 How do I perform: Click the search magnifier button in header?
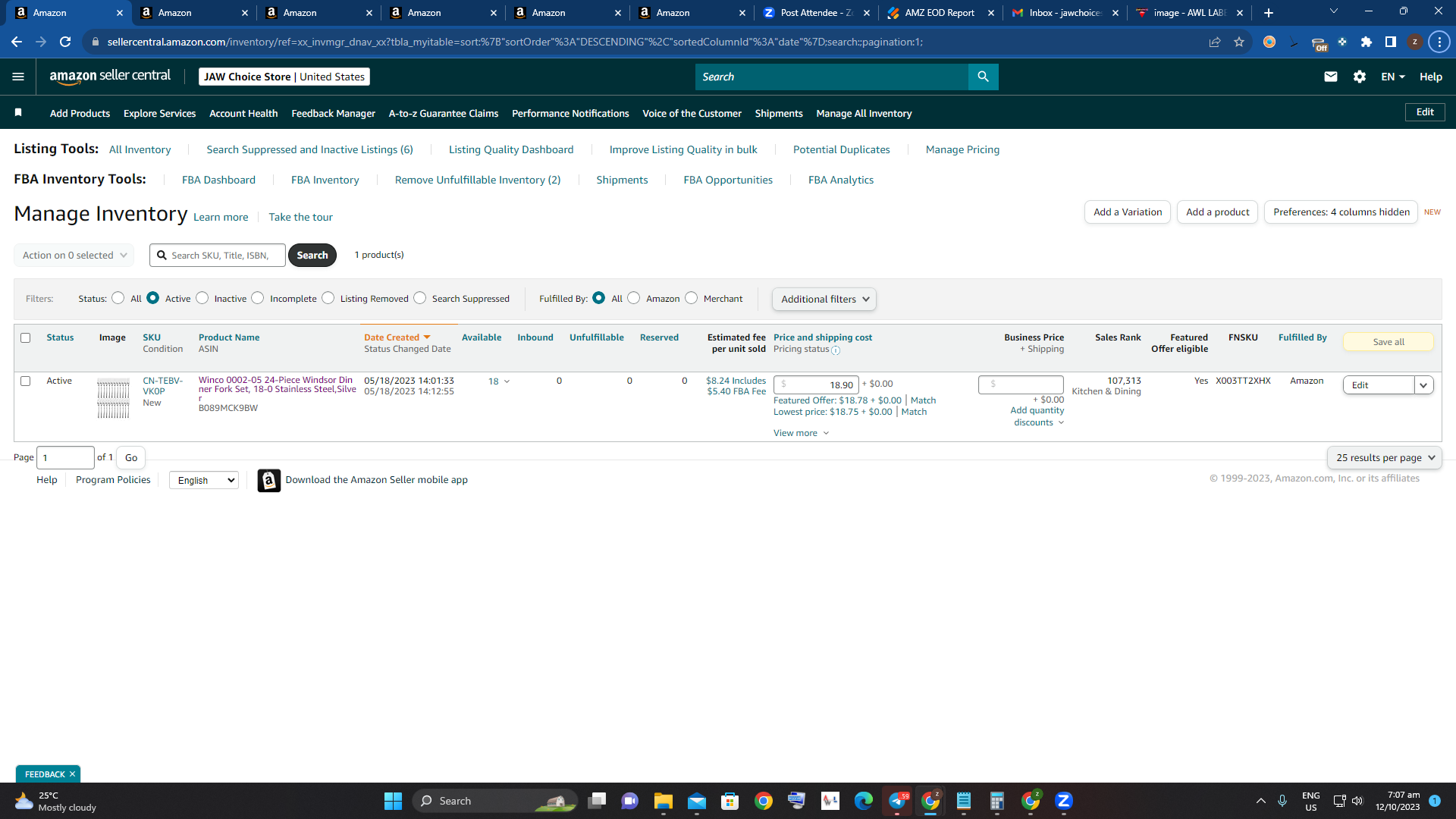click(x=983, y=77)
